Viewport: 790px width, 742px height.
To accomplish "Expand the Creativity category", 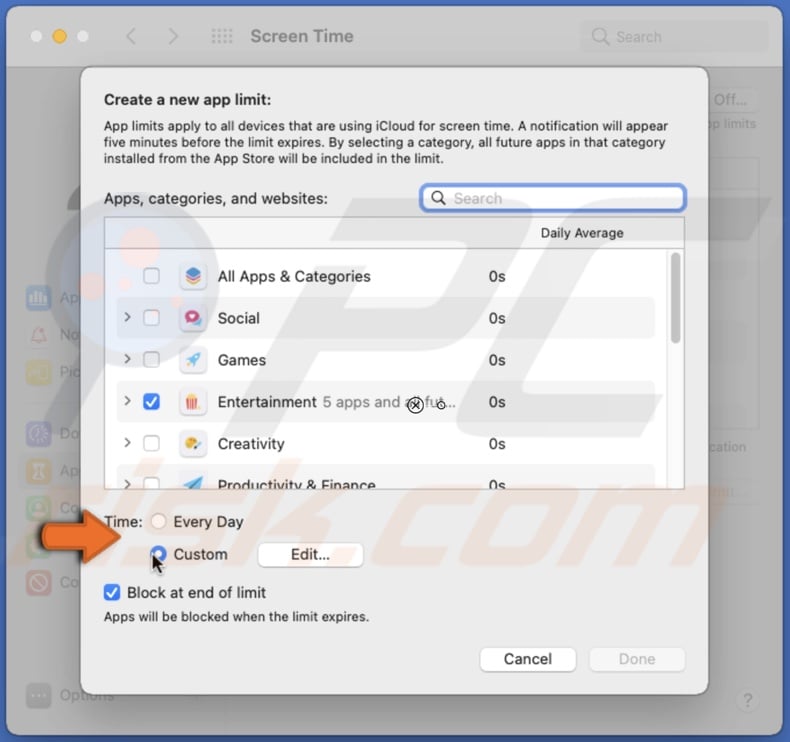I will 127,443.
